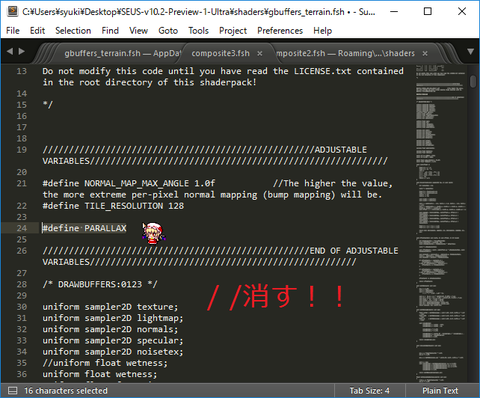Click the '*/' comment end on line 15
The height and width of the screenshot is (398, 480).
click(48, 105)
